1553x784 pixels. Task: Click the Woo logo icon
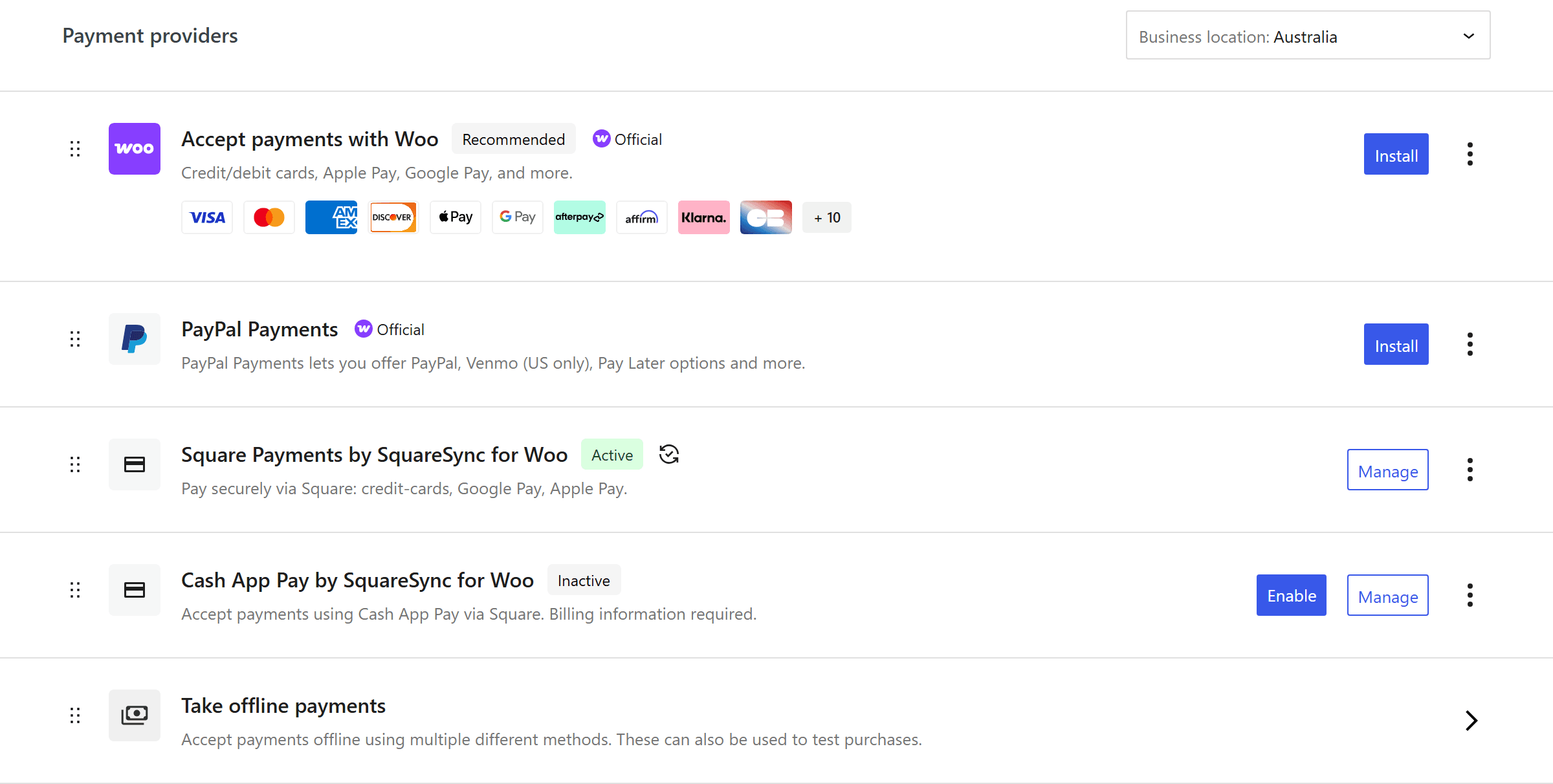pyautogui.click(x=135, y=149)
